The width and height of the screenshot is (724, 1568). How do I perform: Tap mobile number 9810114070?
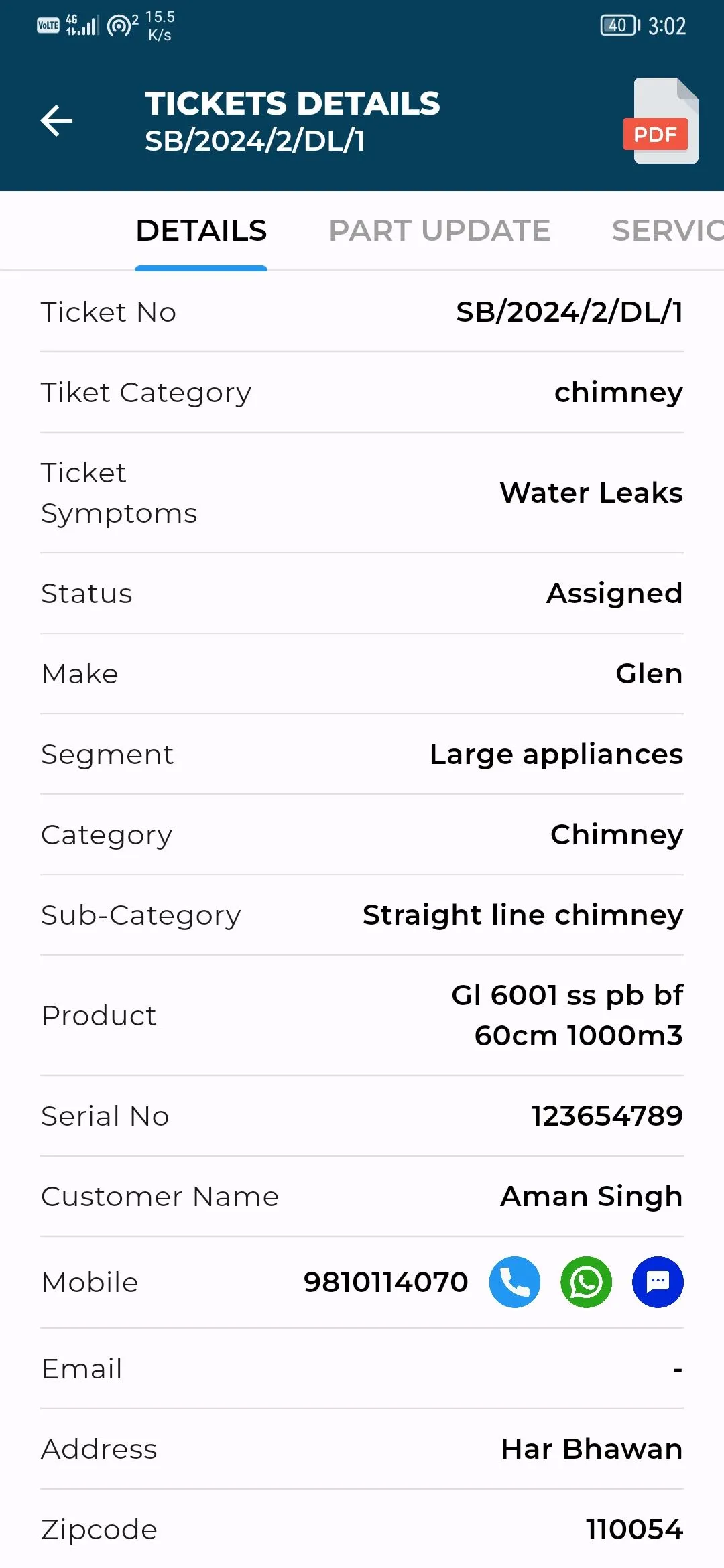click(385, 1282)
